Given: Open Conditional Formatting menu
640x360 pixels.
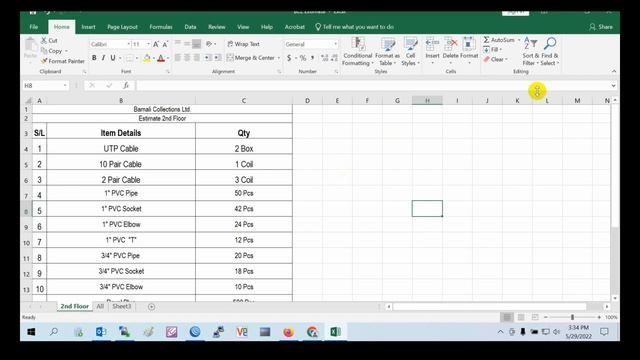Looking at the screenshot, I should (x=358, y=51).
